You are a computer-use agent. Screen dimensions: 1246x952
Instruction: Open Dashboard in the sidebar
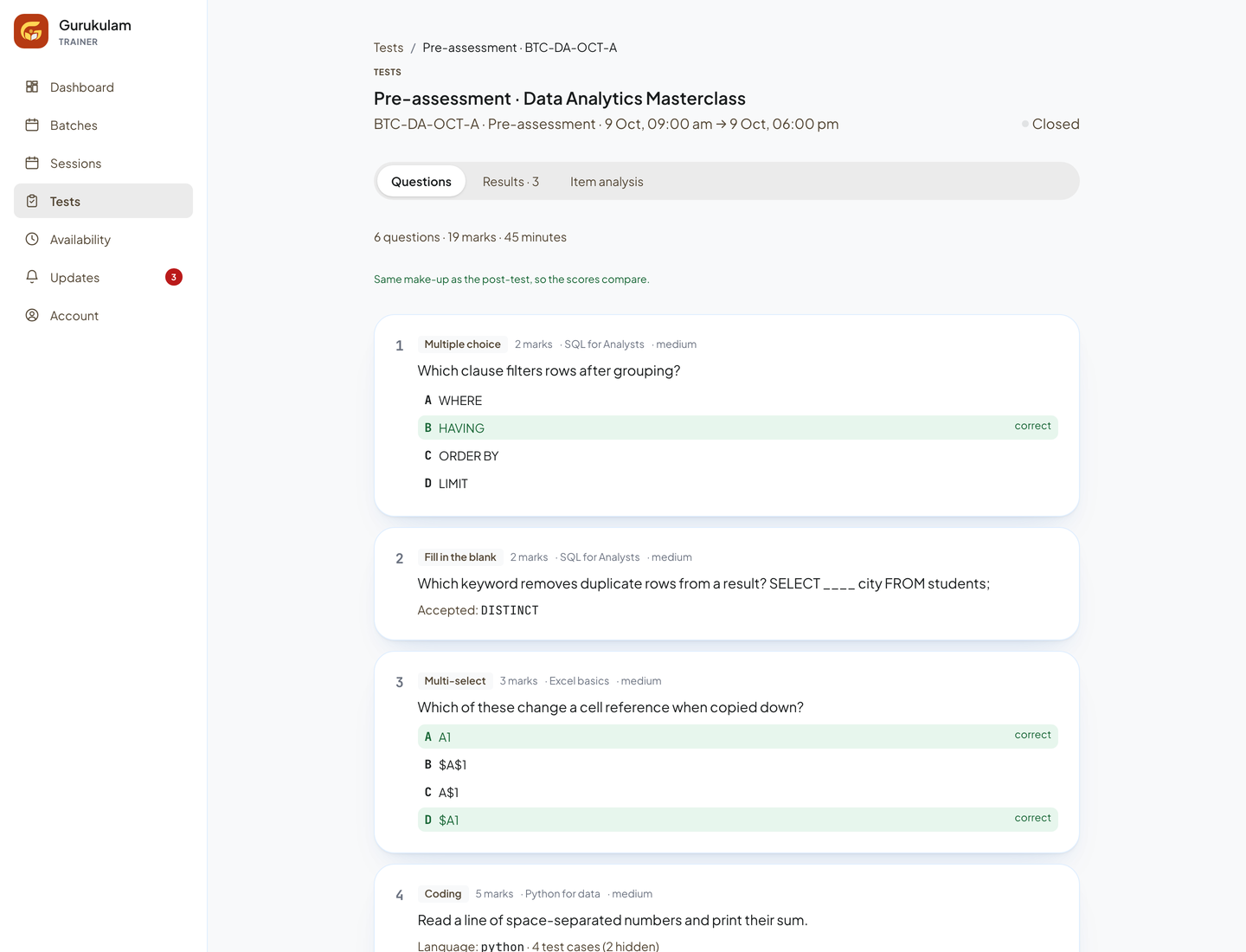click(x=103, y=87)
